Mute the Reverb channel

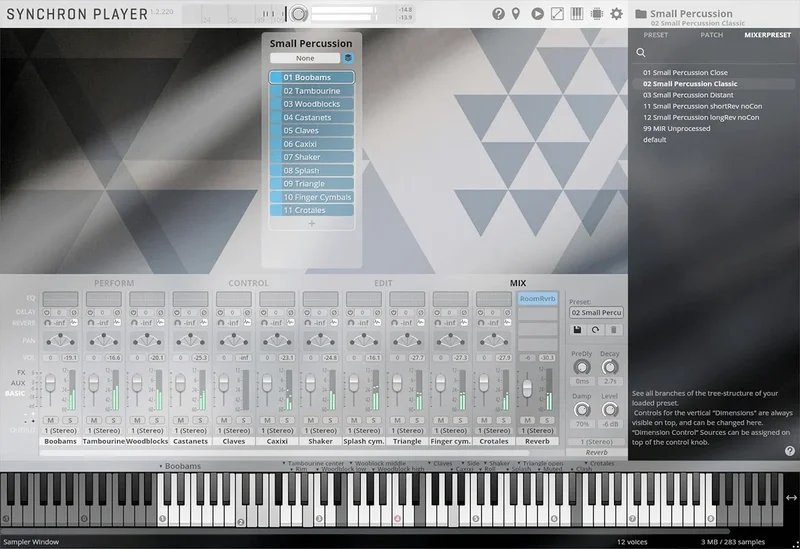coord(528,420)
